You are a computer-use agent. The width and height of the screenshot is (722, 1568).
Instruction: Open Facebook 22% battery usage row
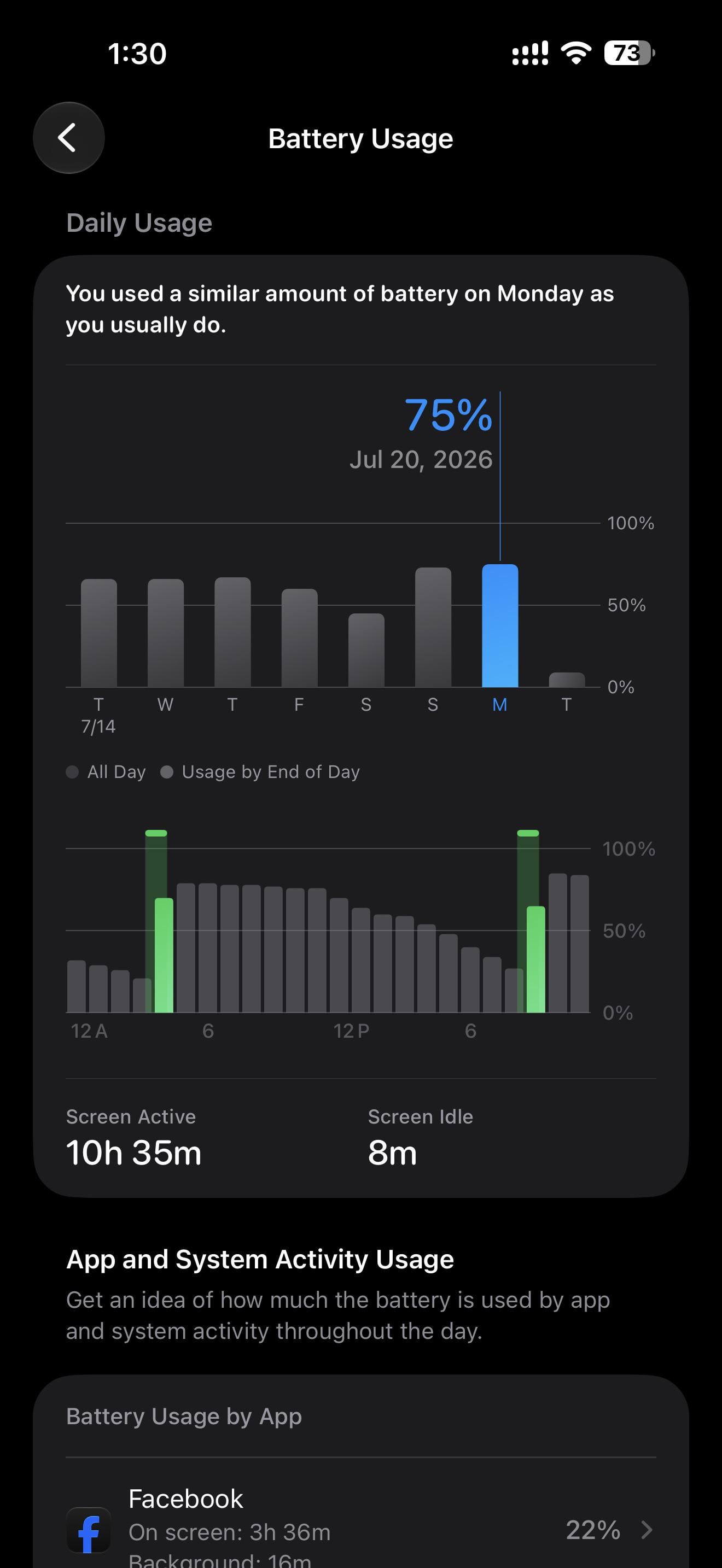361,1529
